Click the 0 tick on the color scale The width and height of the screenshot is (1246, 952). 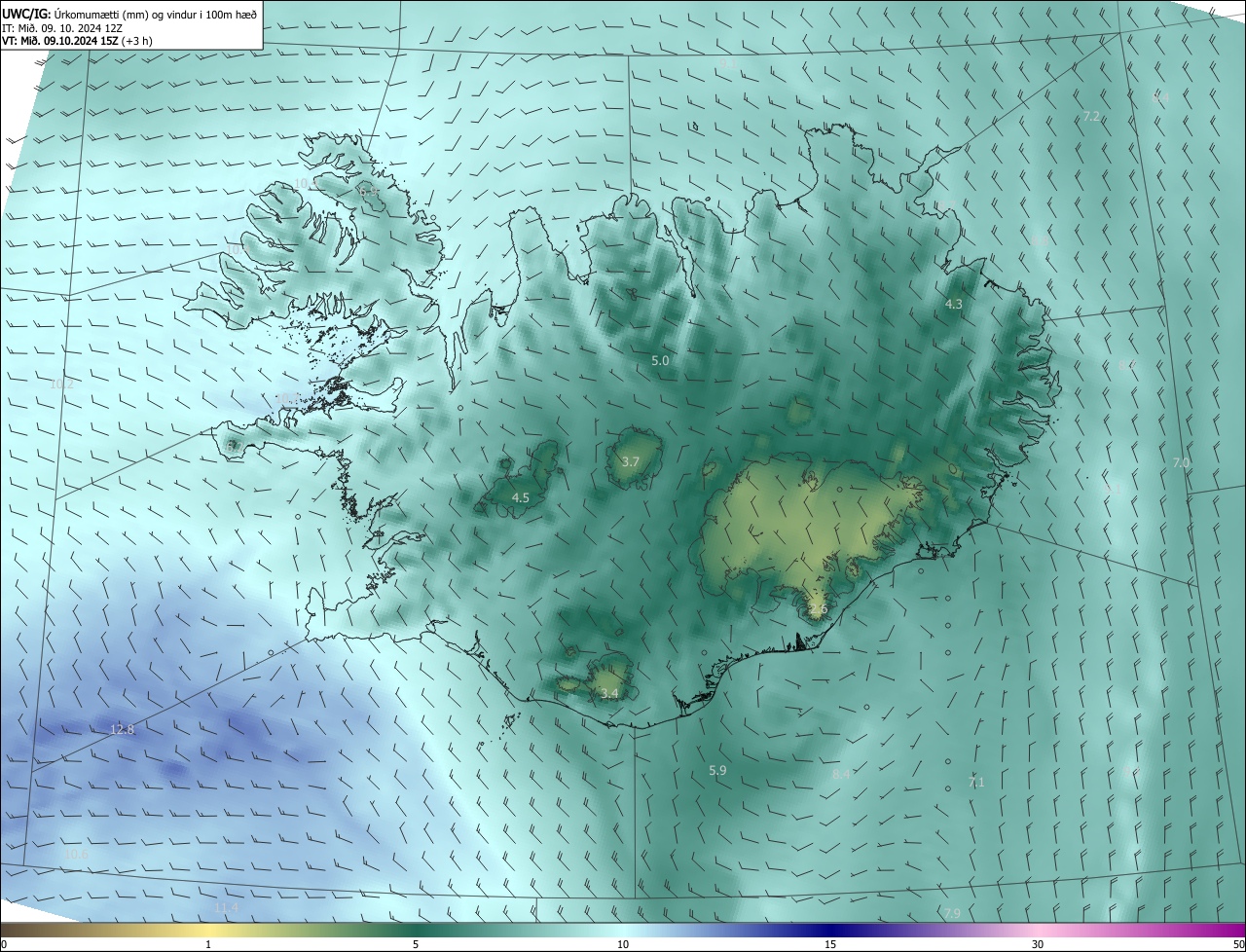click(3, 945)
